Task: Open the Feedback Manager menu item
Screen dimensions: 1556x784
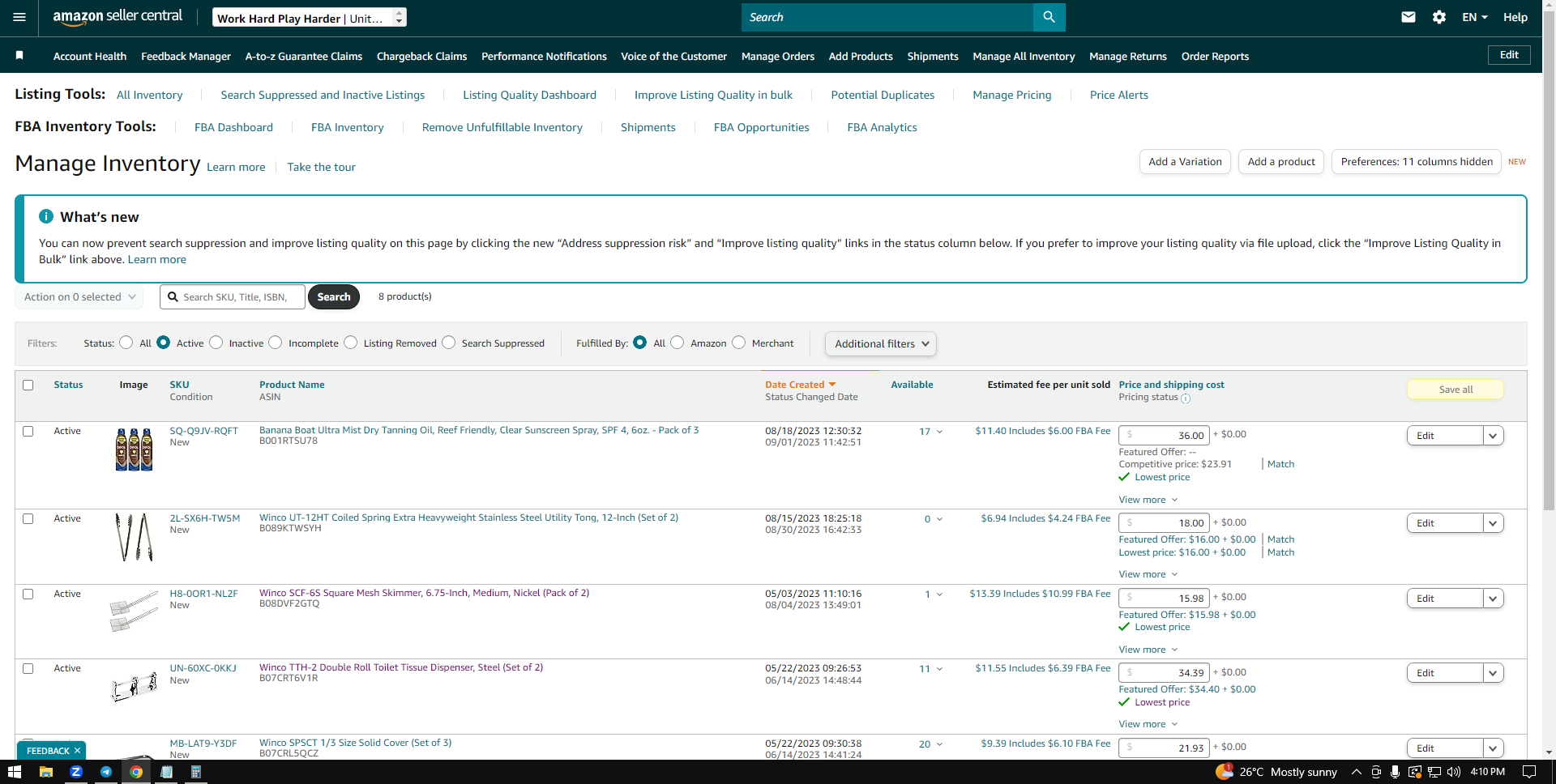Action: coord(186,56)
